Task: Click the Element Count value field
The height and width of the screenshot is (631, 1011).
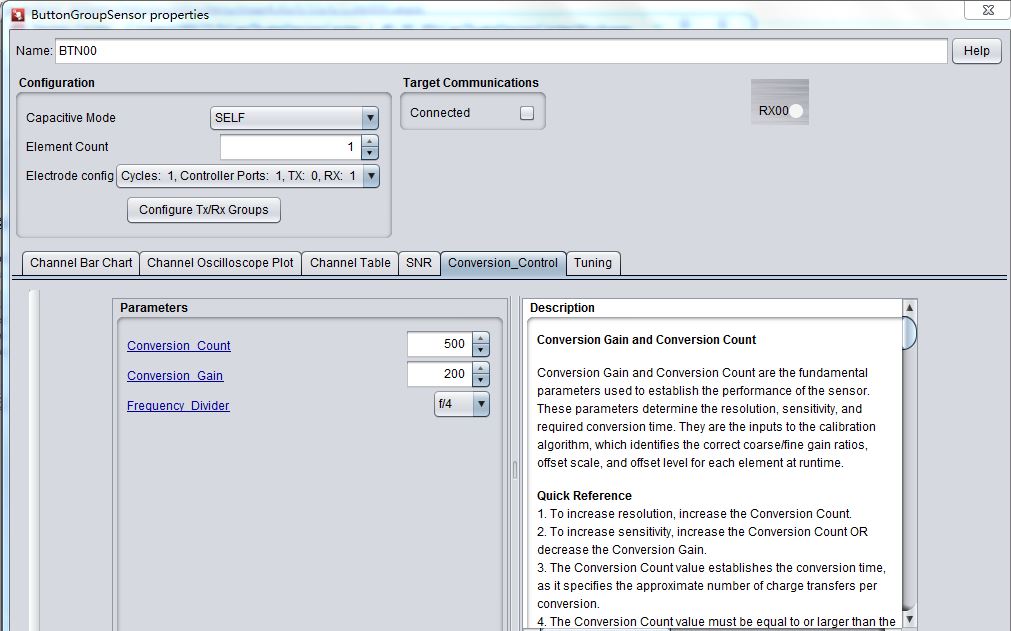Action: tap(291, 147)
